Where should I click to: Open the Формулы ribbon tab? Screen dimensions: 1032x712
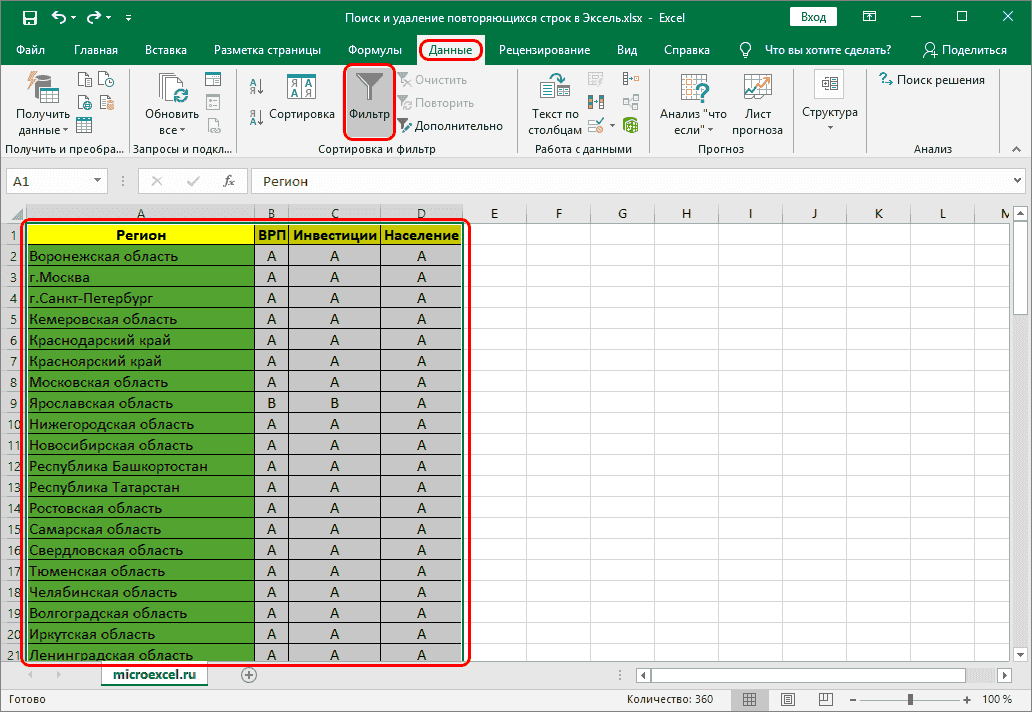coord(374,48)
